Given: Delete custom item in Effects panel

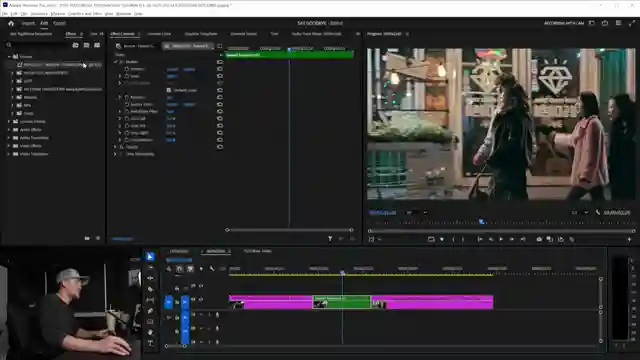Looking at the screenshot, I should [98, 238].
